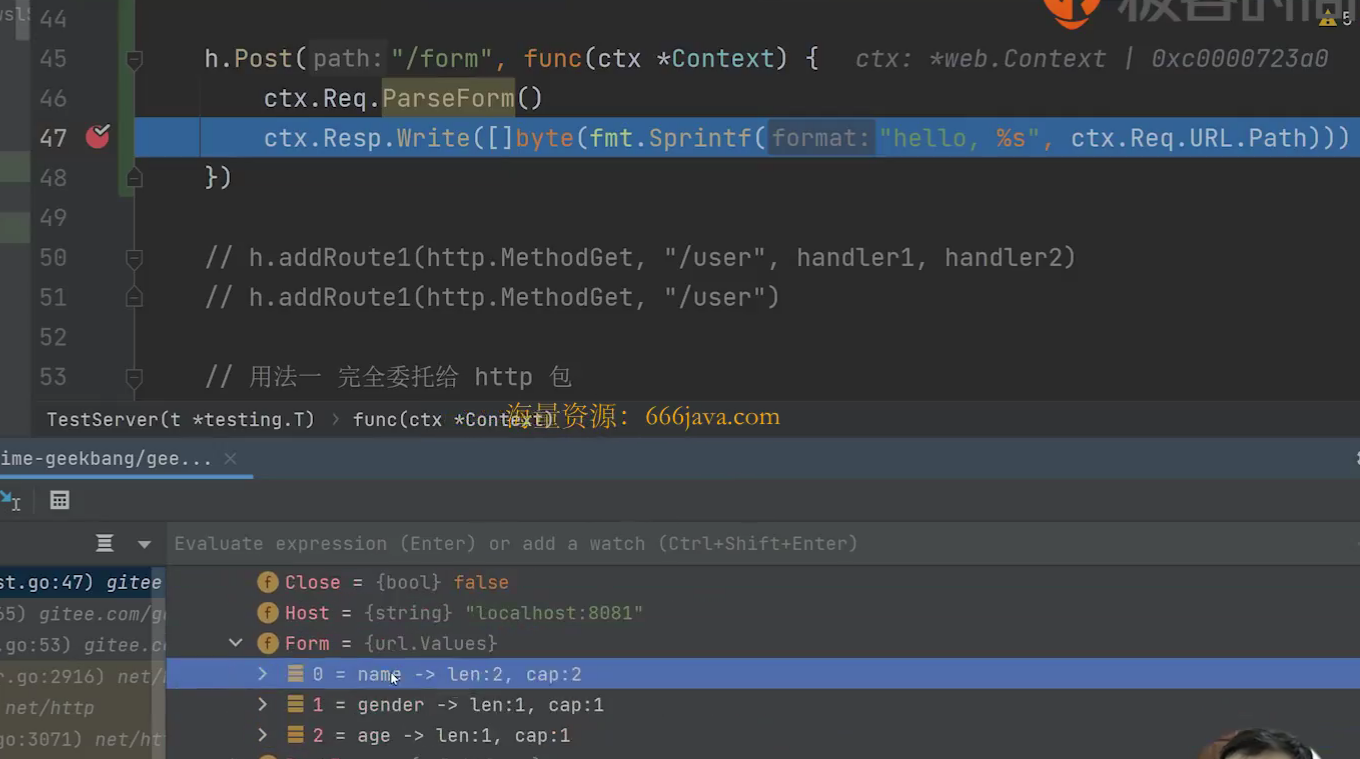Open the frames filter dropdown arrow
The width and height of the screenshot is (1360, 759).
click(144, 544)
